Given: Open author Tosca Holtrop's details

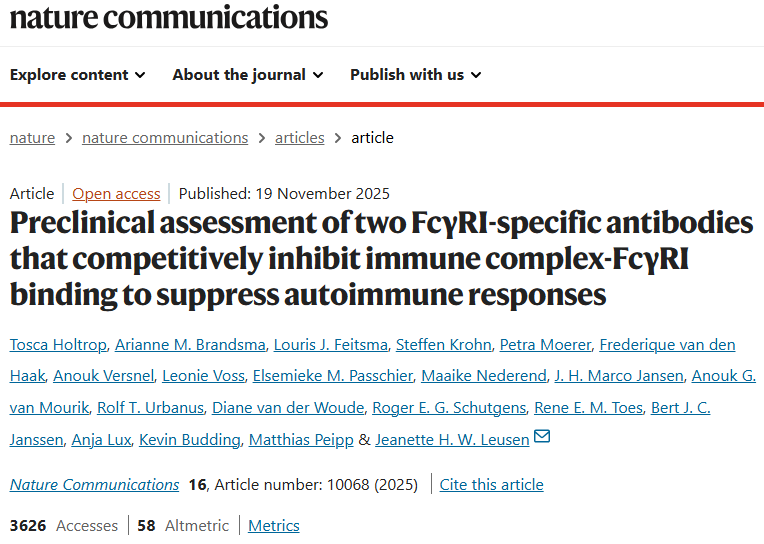Looking at the screenshot, I should click(58, 345).
